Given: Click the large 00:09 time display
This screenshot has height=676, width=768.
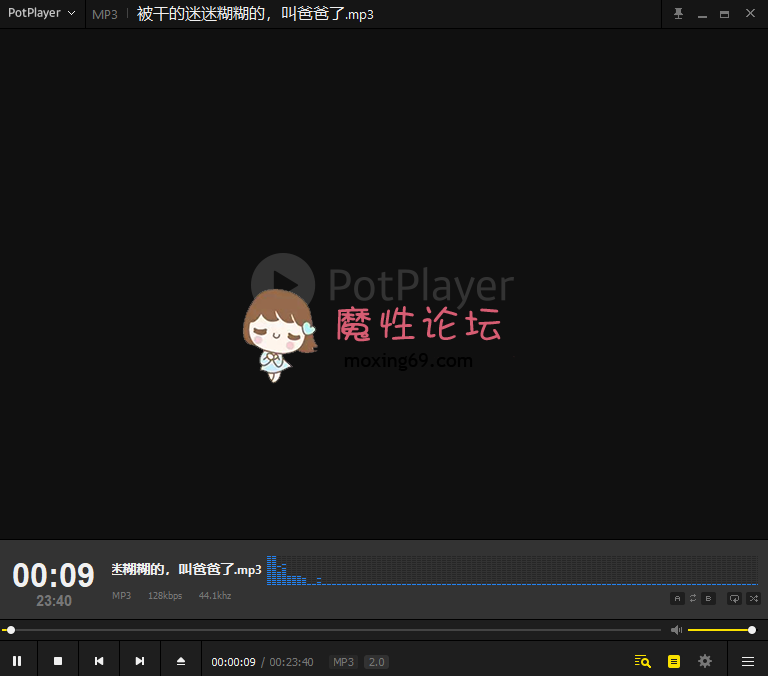Looking at the screenshot, I should click(53, 575).
